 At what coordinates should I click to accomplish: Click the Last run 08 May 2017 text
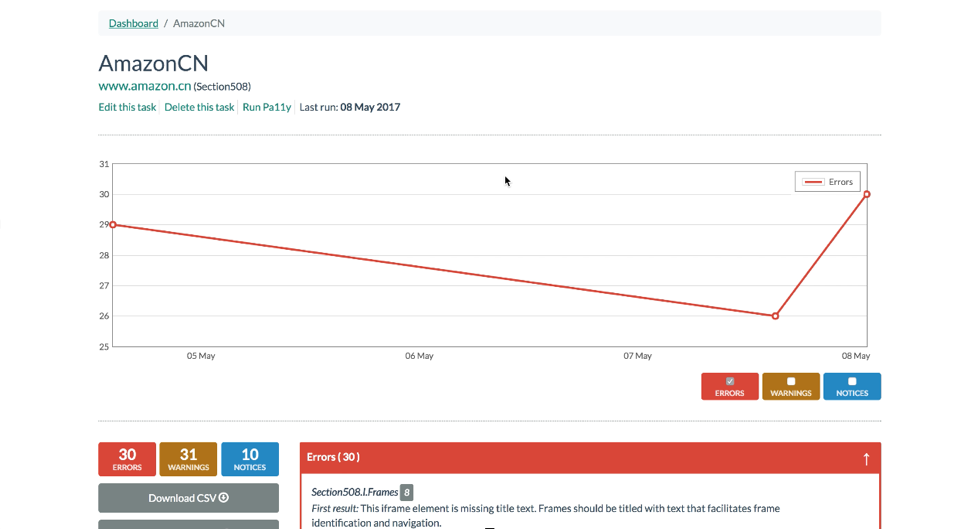[x=349, y=107]
